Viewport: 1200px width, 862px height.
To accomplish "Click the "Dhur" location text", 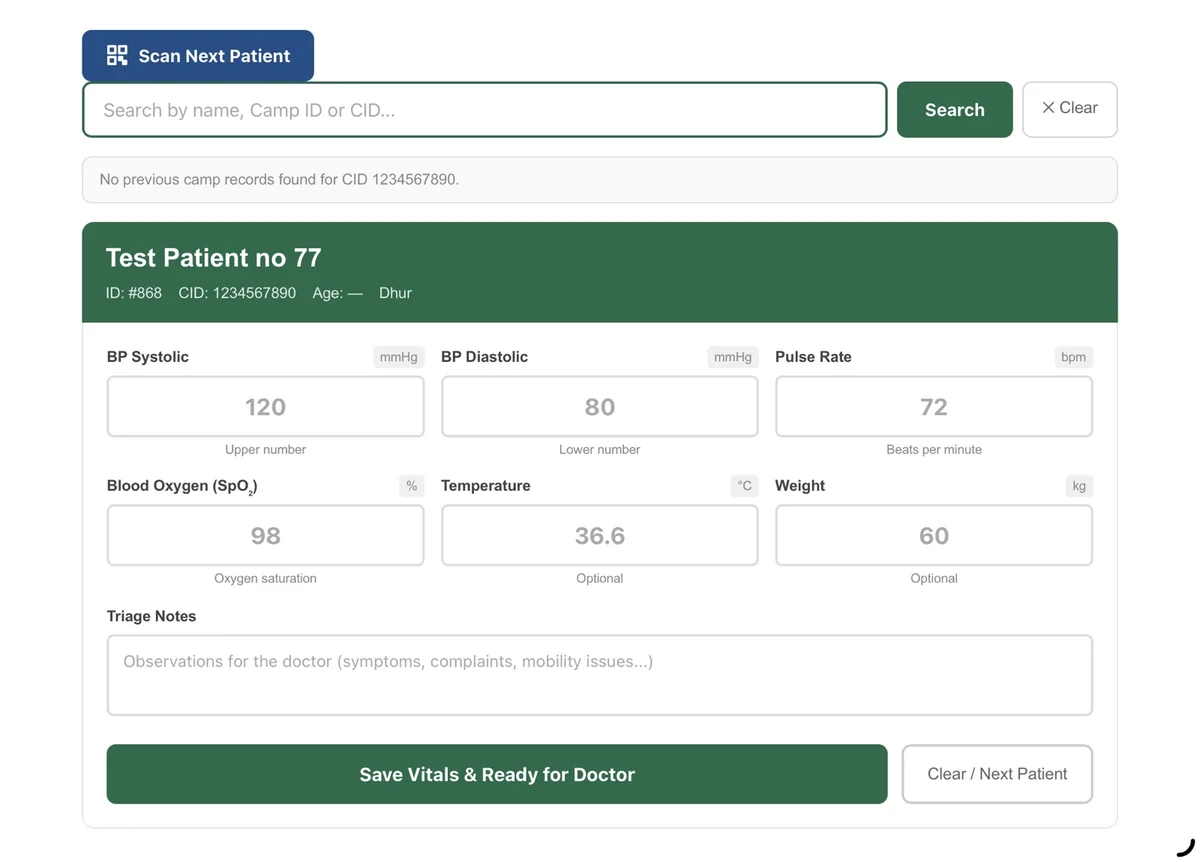I will point(395,293).
